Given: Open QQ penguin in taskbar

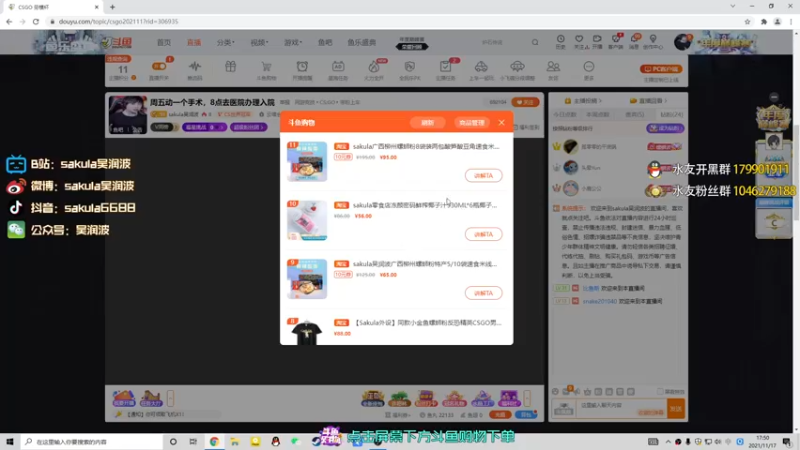Looking at the screenshot, I should click(x=276, y=442).
